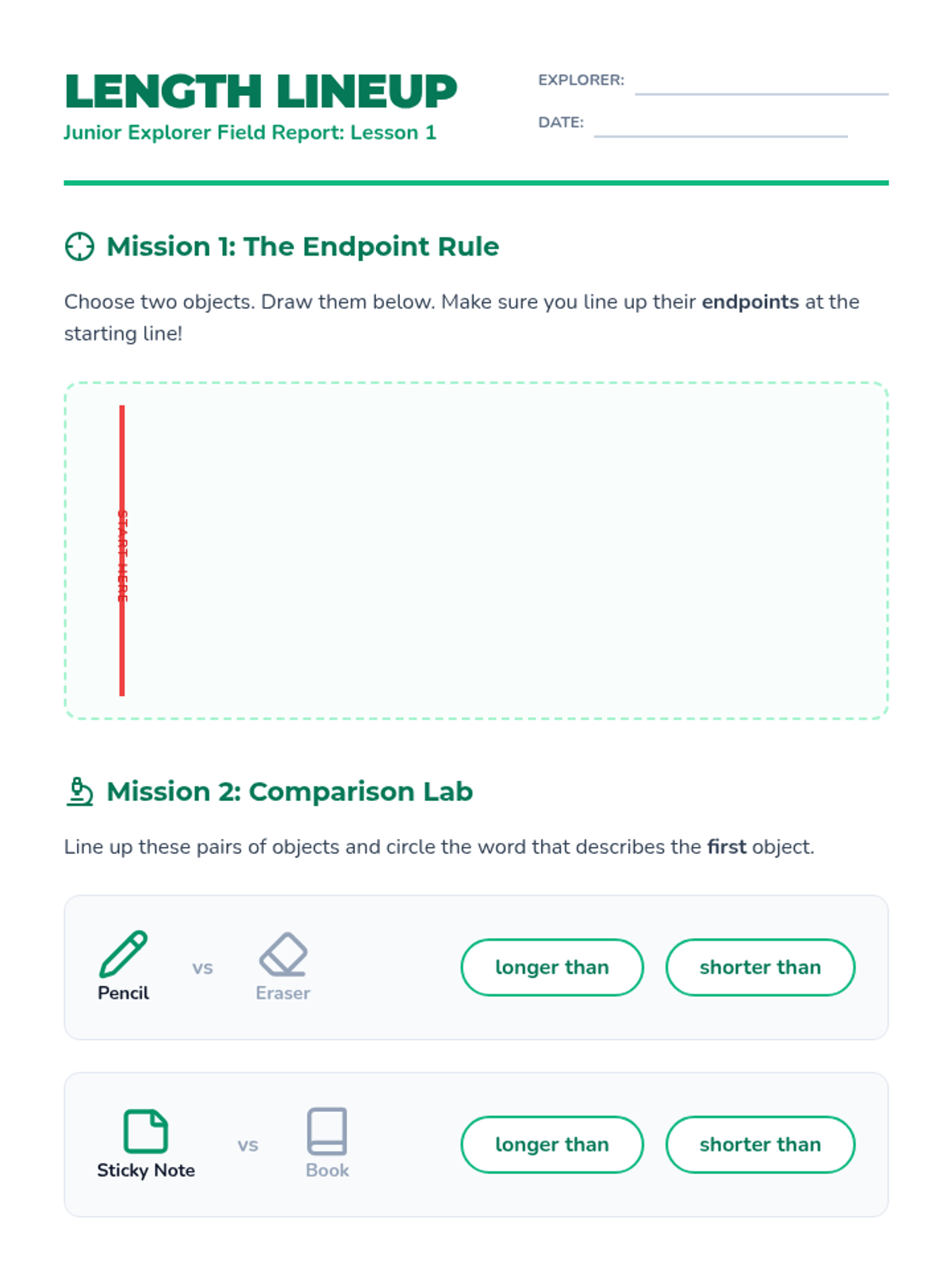Select the gray Book icon

click(x=327, y=1131)
